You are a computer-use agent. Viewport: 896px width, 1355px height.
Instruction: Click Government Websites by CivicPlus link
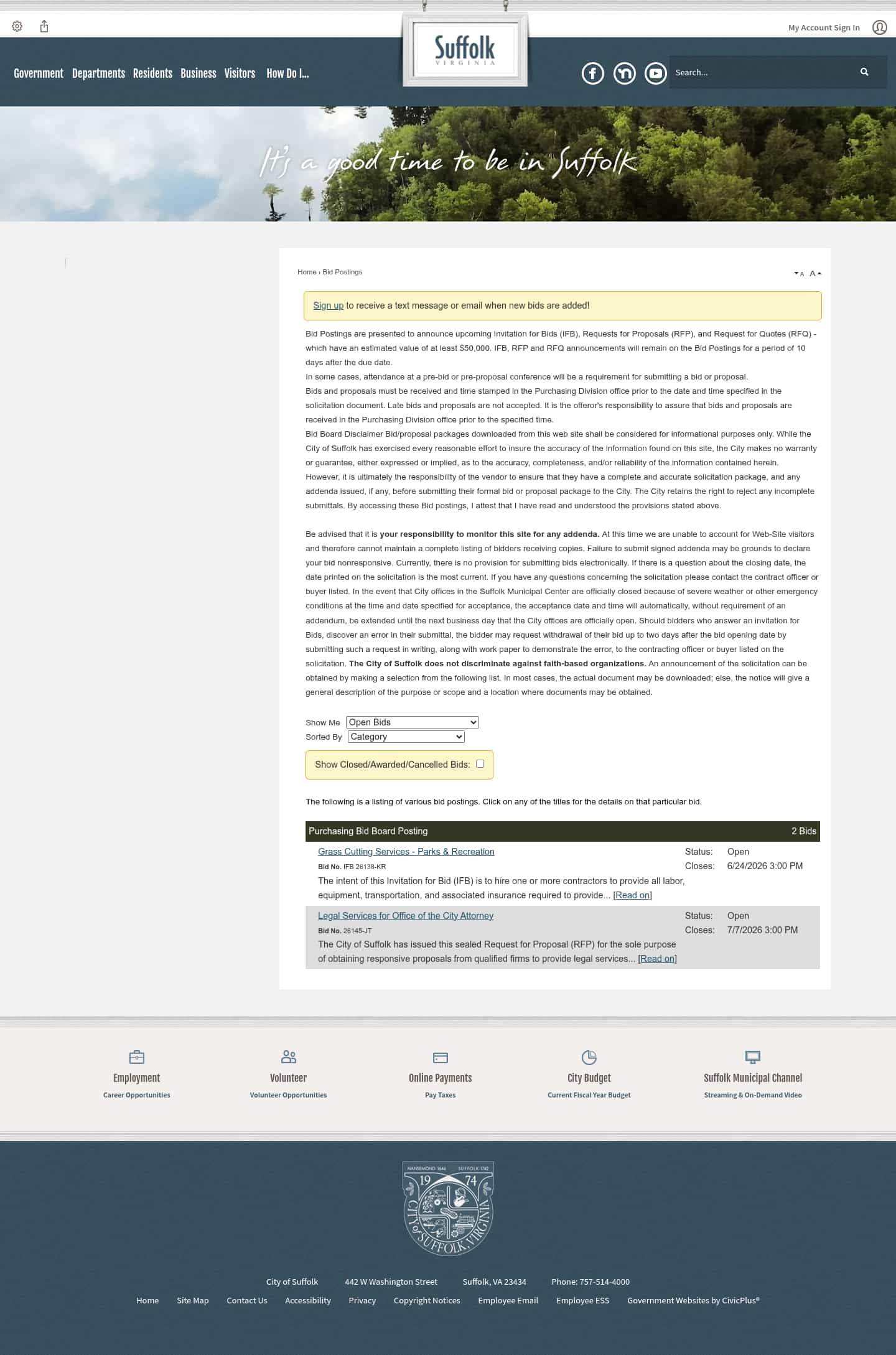(693, 1300)
